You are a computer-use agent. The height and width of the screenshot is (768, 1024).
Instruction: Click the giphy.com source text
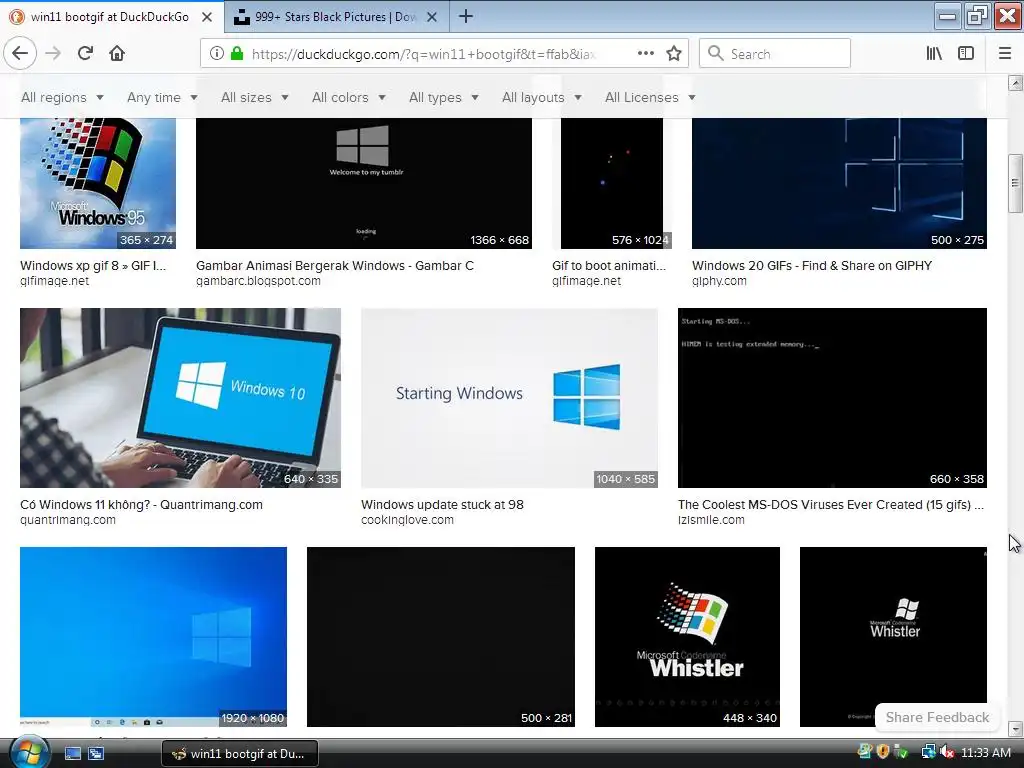coord(719,281)
